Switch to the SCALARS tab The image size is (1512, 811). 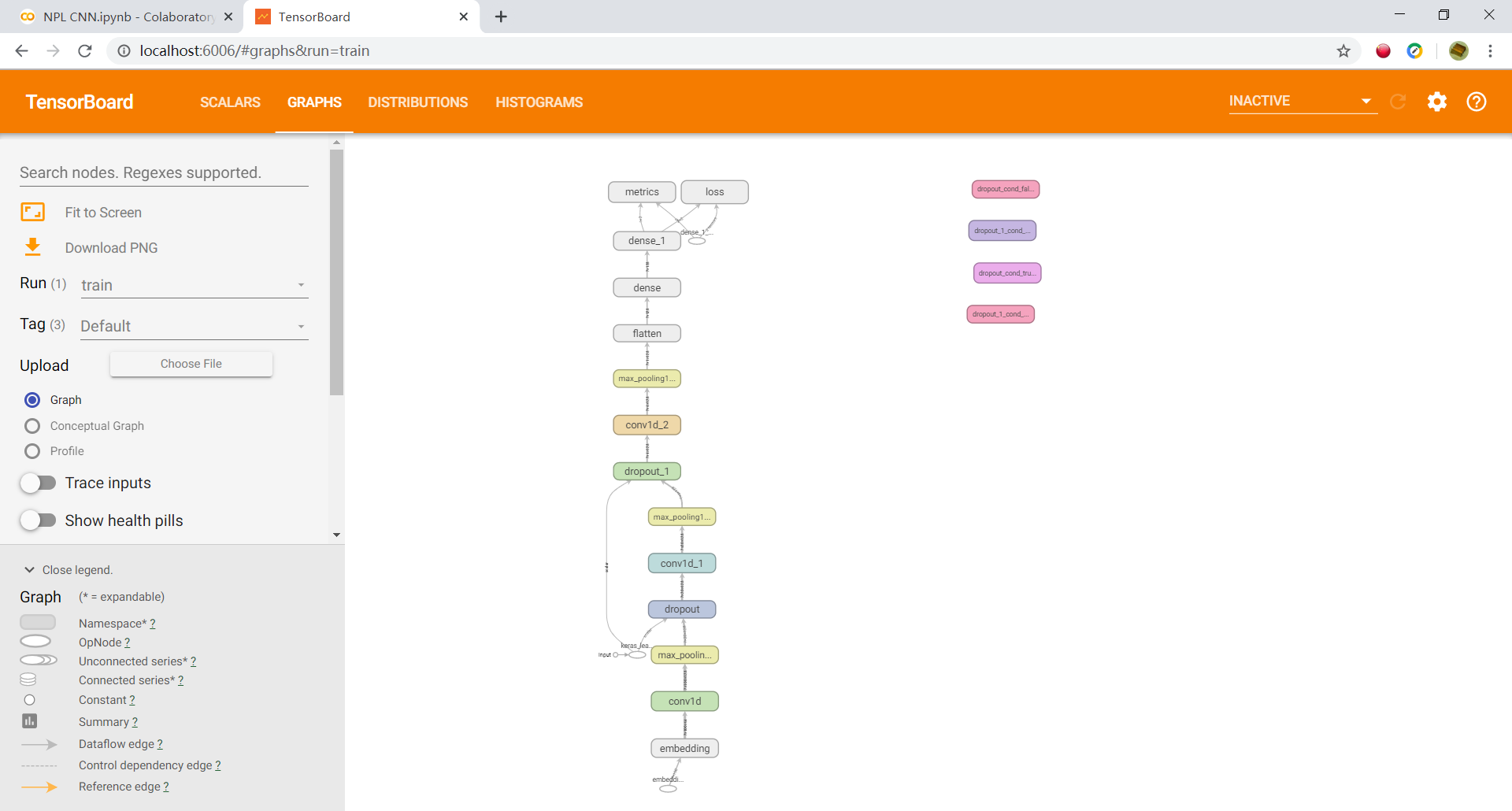tap(230, 102)
